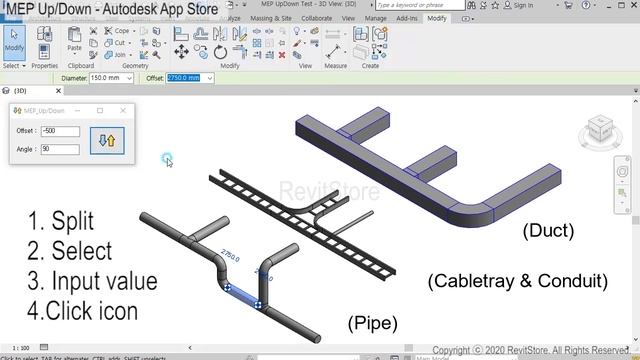Open the Properties palette icon
This screenshot has height=360, width=640.
click(x=44, y=52)
